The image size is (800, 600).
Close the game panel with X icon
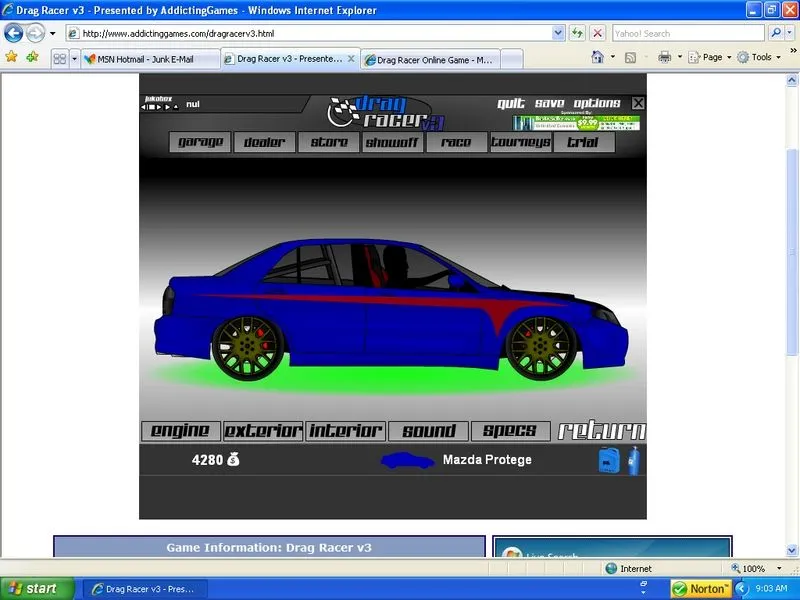pos(638,103)
